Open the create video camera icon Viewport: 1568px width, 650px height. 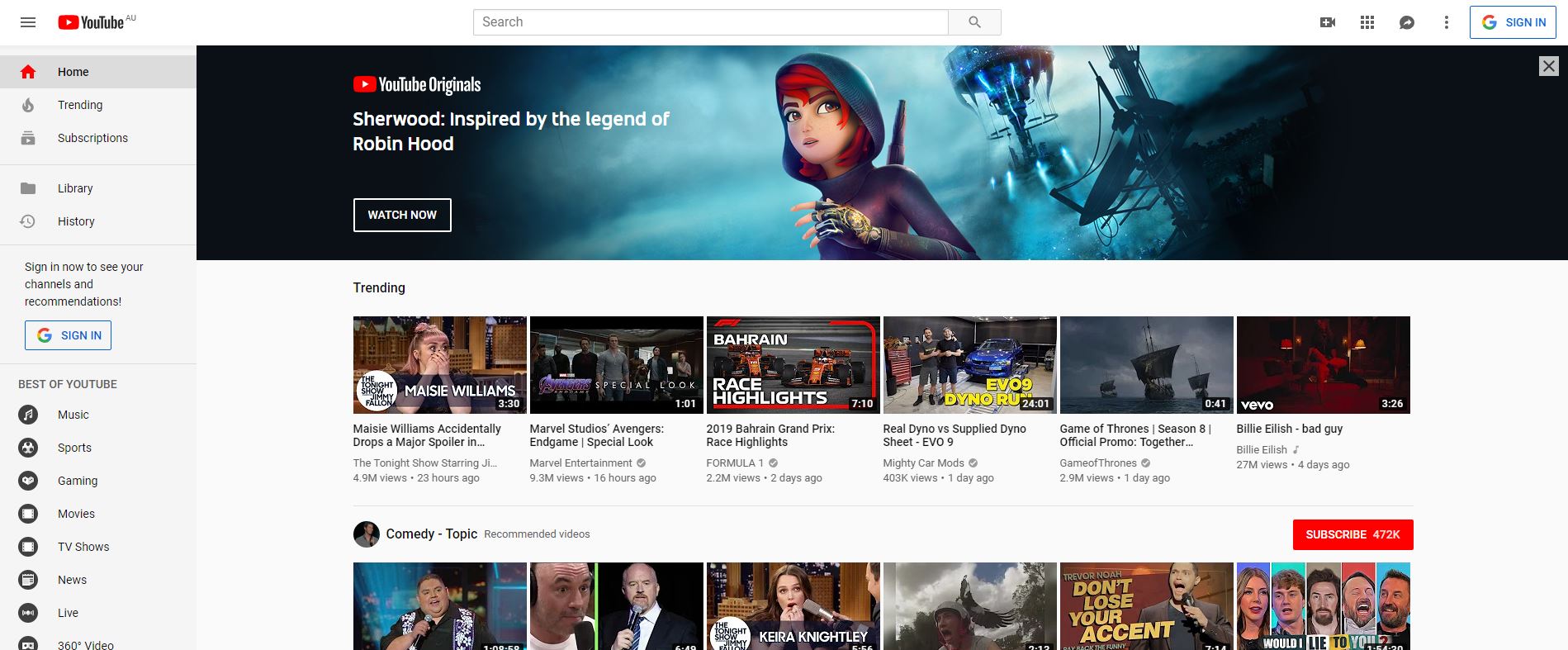point(1328,22)
